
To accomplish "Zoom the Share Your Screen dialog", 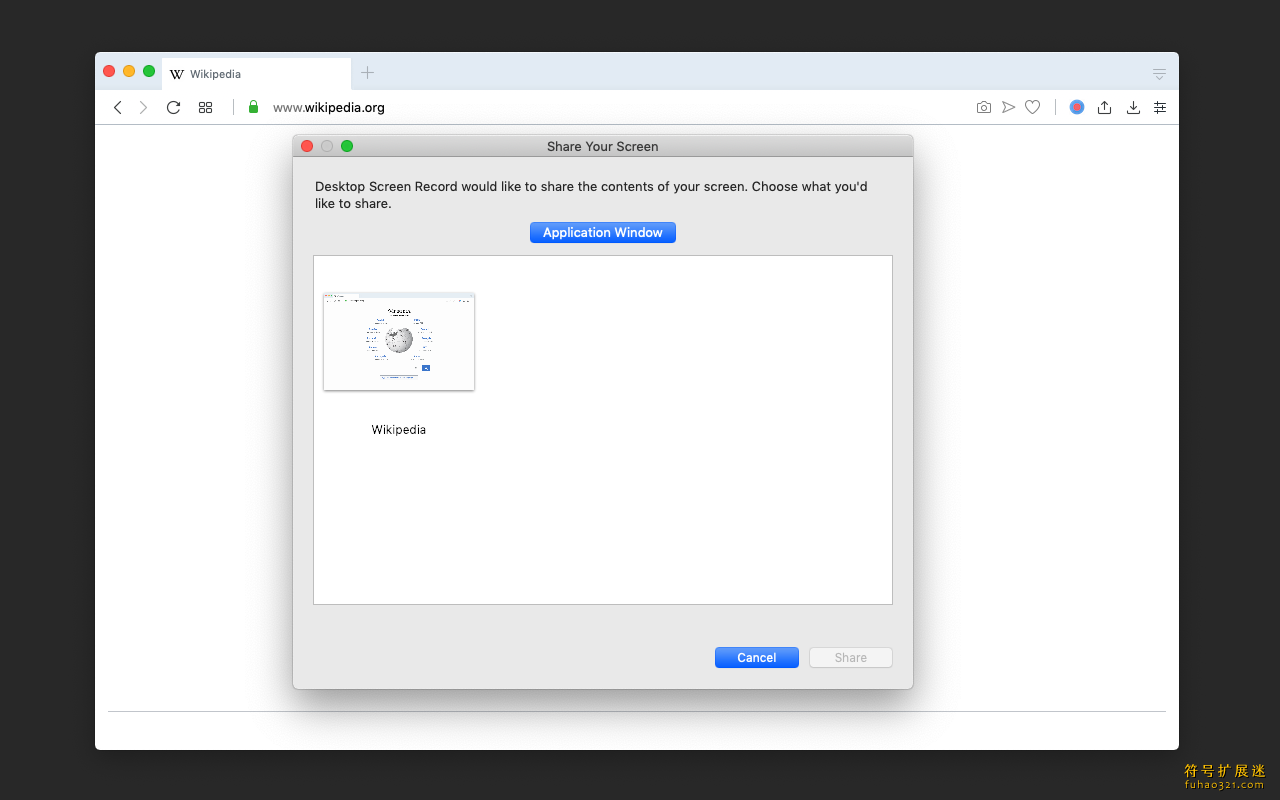I will (347, 146).
